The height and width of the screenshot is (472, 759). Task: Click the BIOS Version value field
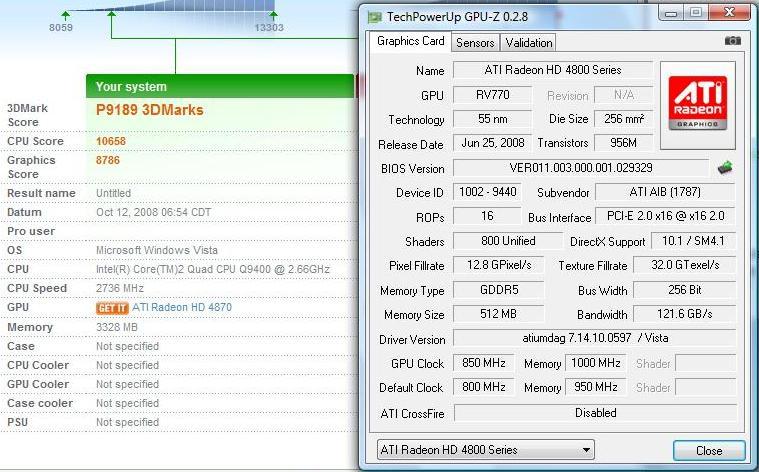pyautogui.click(x=581, y=168)
